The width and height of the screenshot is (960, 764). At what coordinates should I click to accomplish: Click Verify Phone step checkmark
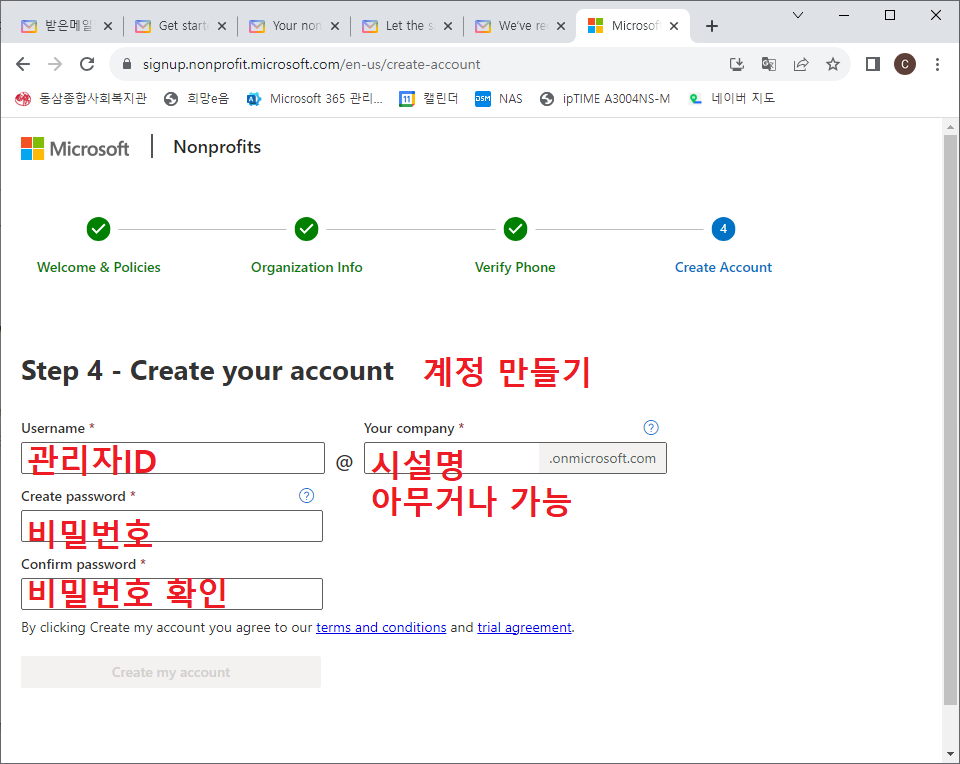click(x=516, y=229)
